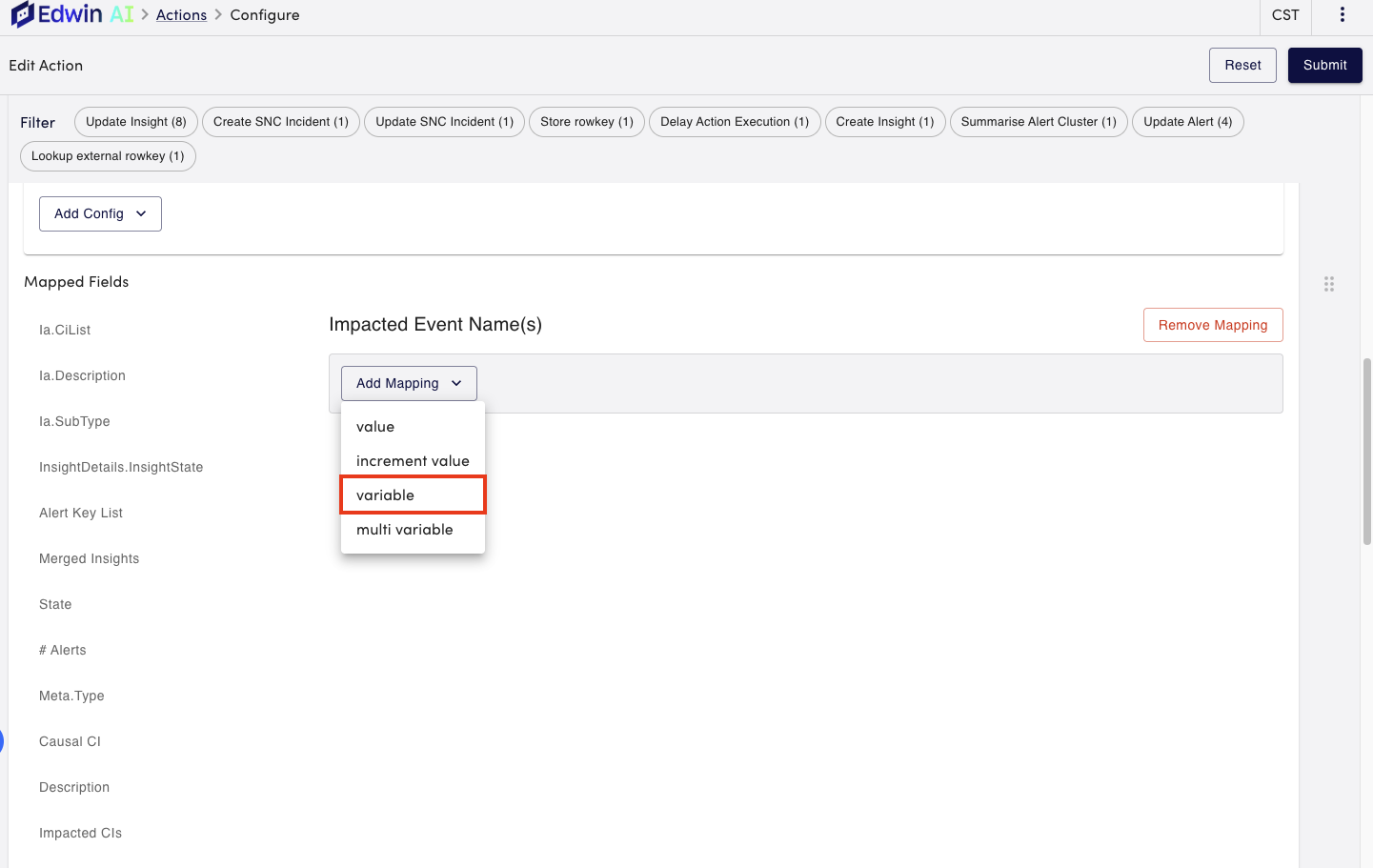Viewport: 1373px width, 868px height.
Task: Reset the action configuration
Action: click(x=1242, y=65)
